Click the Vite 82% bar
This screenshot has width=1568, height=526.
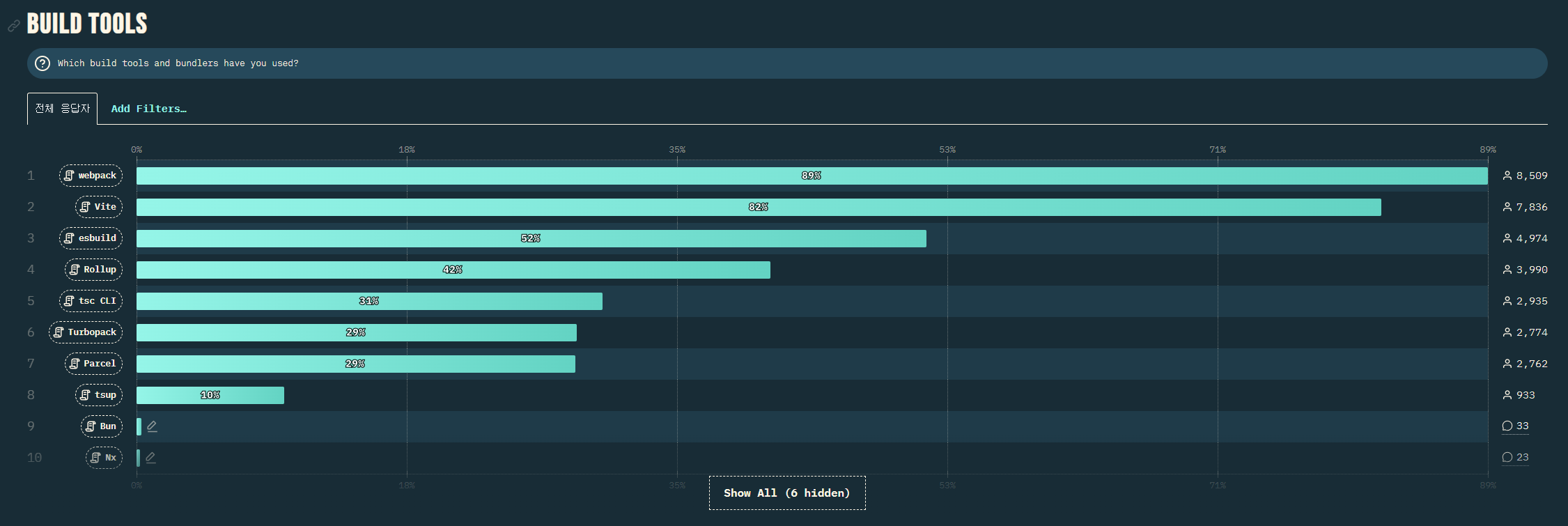coord(759,207)
